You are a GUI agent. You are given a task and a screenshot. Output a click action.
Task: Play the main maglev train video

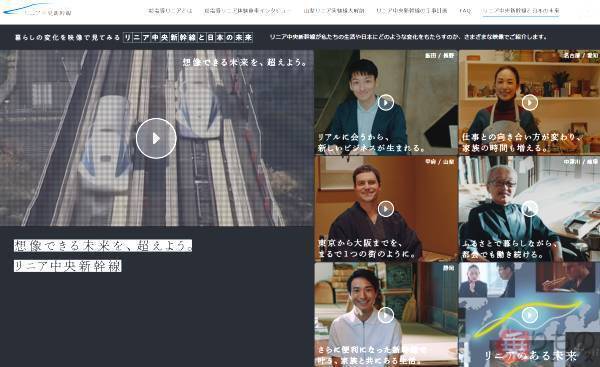pos(156,138)
